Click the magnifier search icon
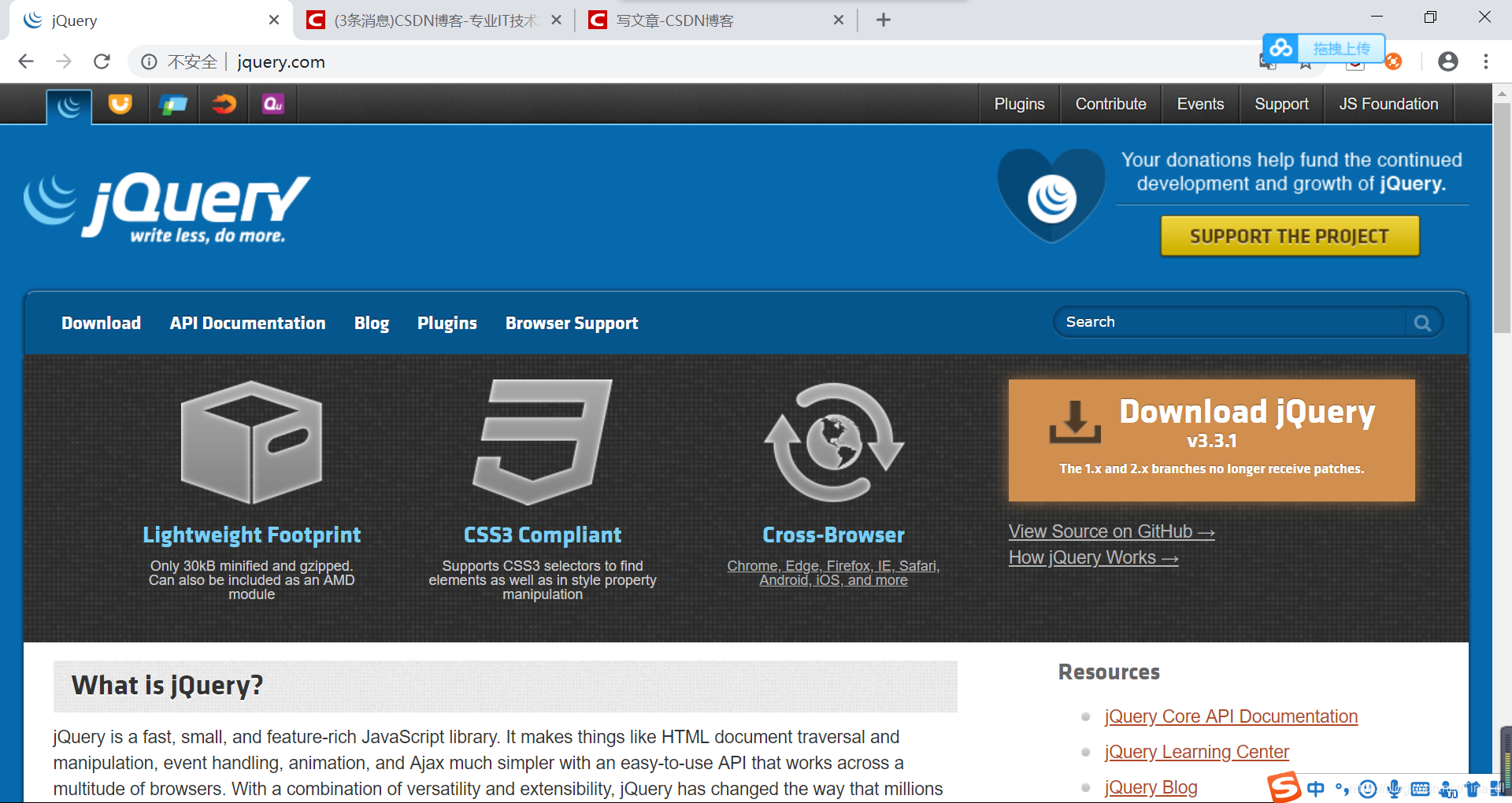Image resolution: width=1512 pixels, height=803 pixels. [x=1422, y=323]
